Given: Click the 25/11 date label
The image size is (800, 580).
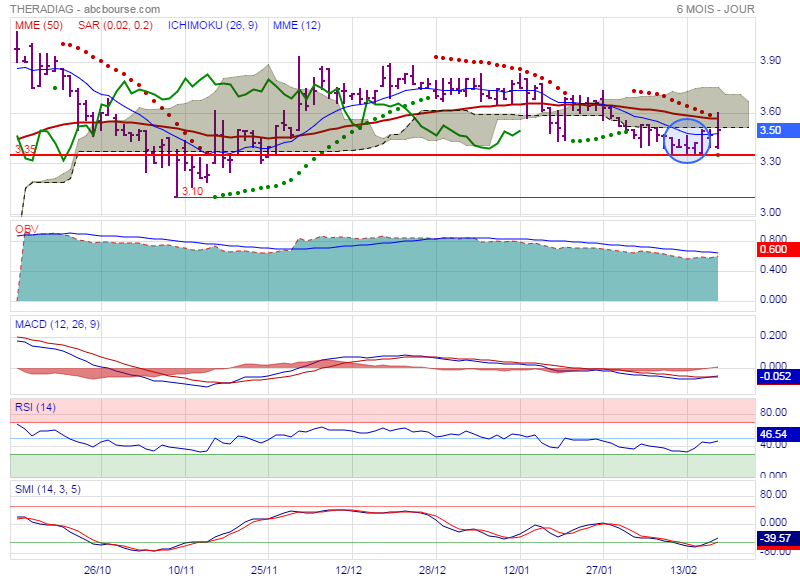Looking at the screenshot, I should [264, 570].
